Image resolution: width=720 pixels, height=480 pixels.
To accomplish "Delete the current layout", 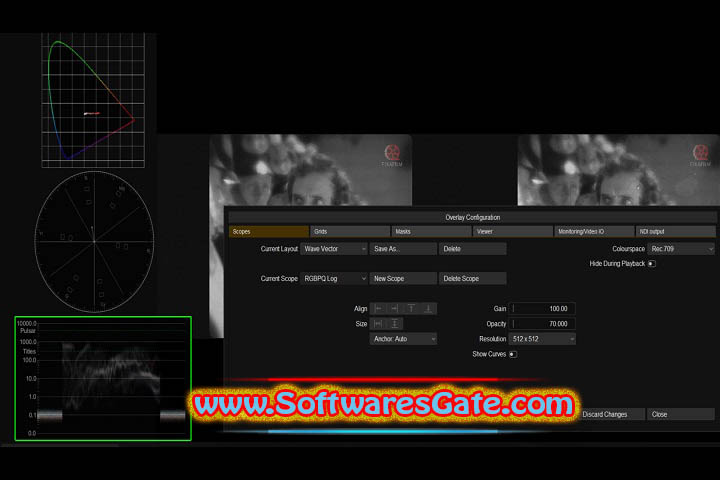I will [473, 248].
